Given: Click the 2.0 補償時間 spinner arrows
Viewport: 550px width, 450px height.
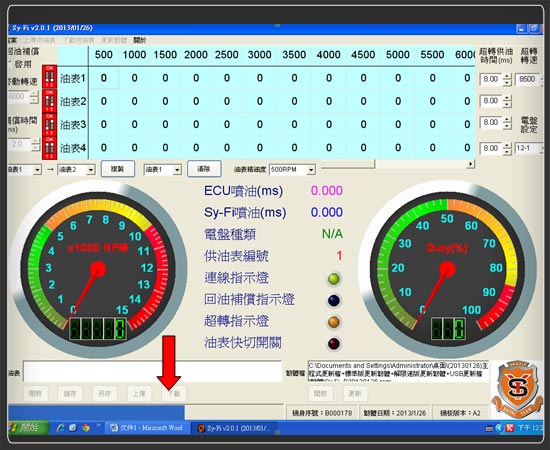Looking at the screenshot, I should point(36,145).
